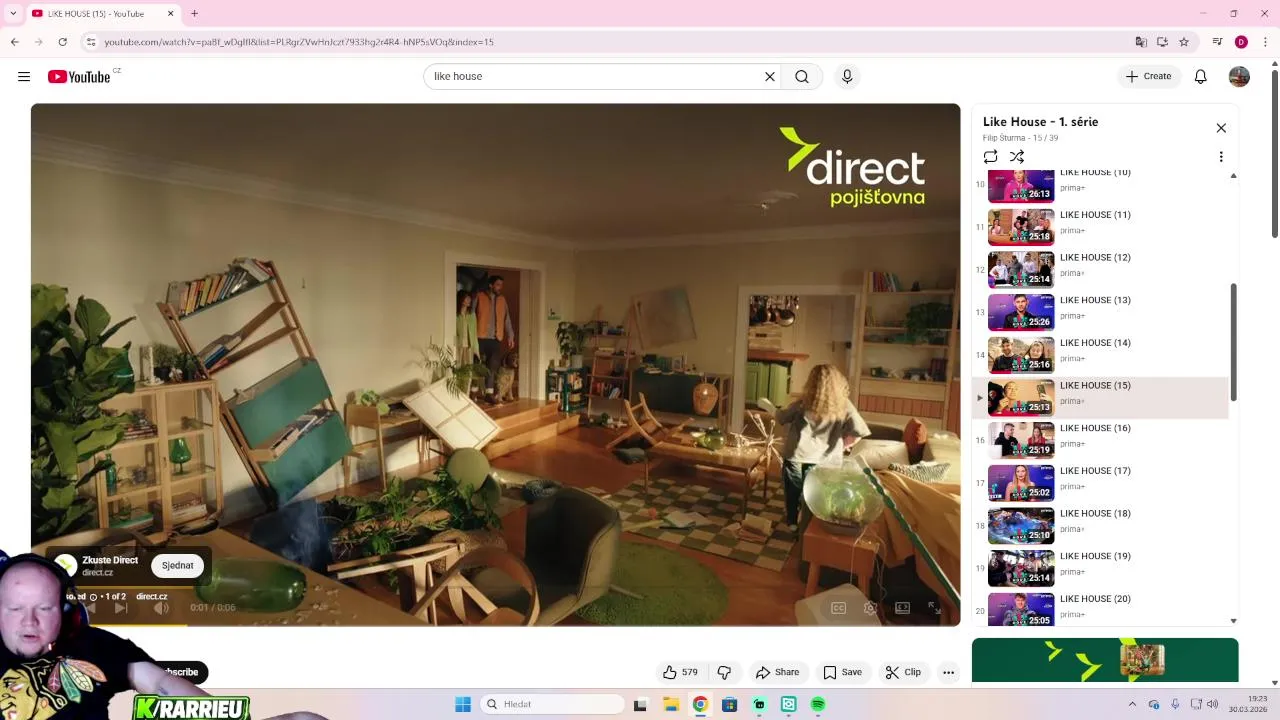The height and width of the screenshot is (720, 1280).
Task: Go back in browser history
Action: (x=14, y=42)
